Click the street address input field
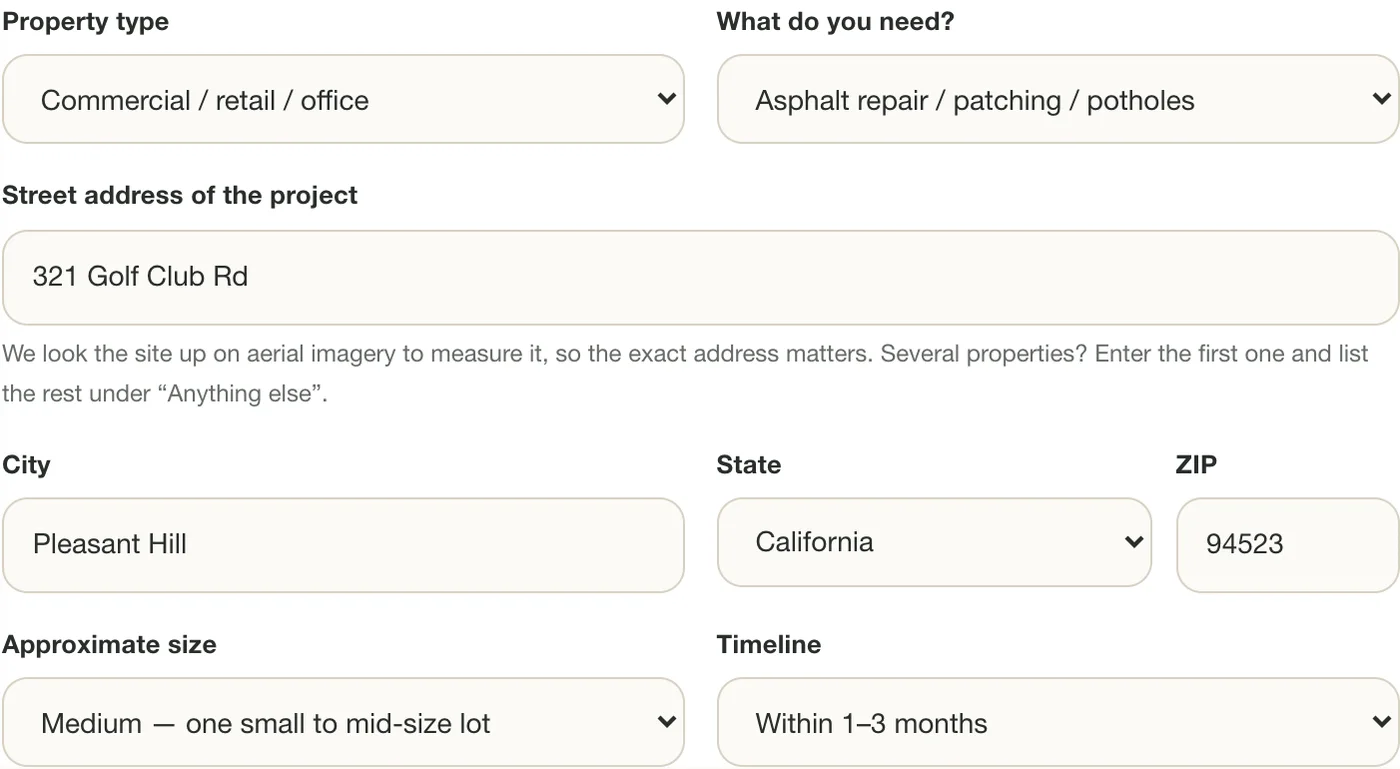The height and width of the screenshot is (769, 1400). coord(700,277)
